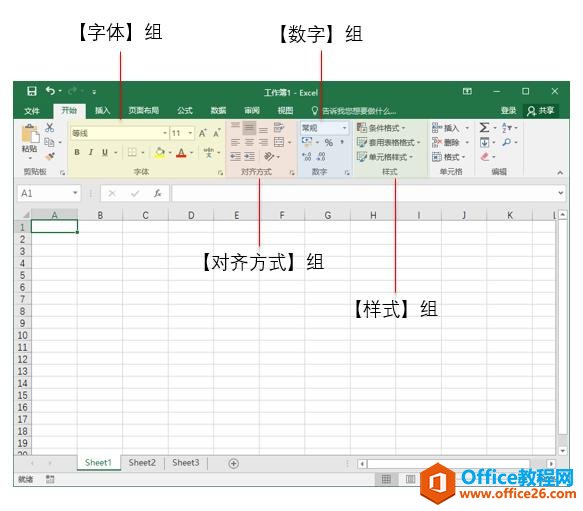The width and height of the screenshot is (583, 511).
Task: Toggle Underline formatting
Action: [x=105, y=152]
